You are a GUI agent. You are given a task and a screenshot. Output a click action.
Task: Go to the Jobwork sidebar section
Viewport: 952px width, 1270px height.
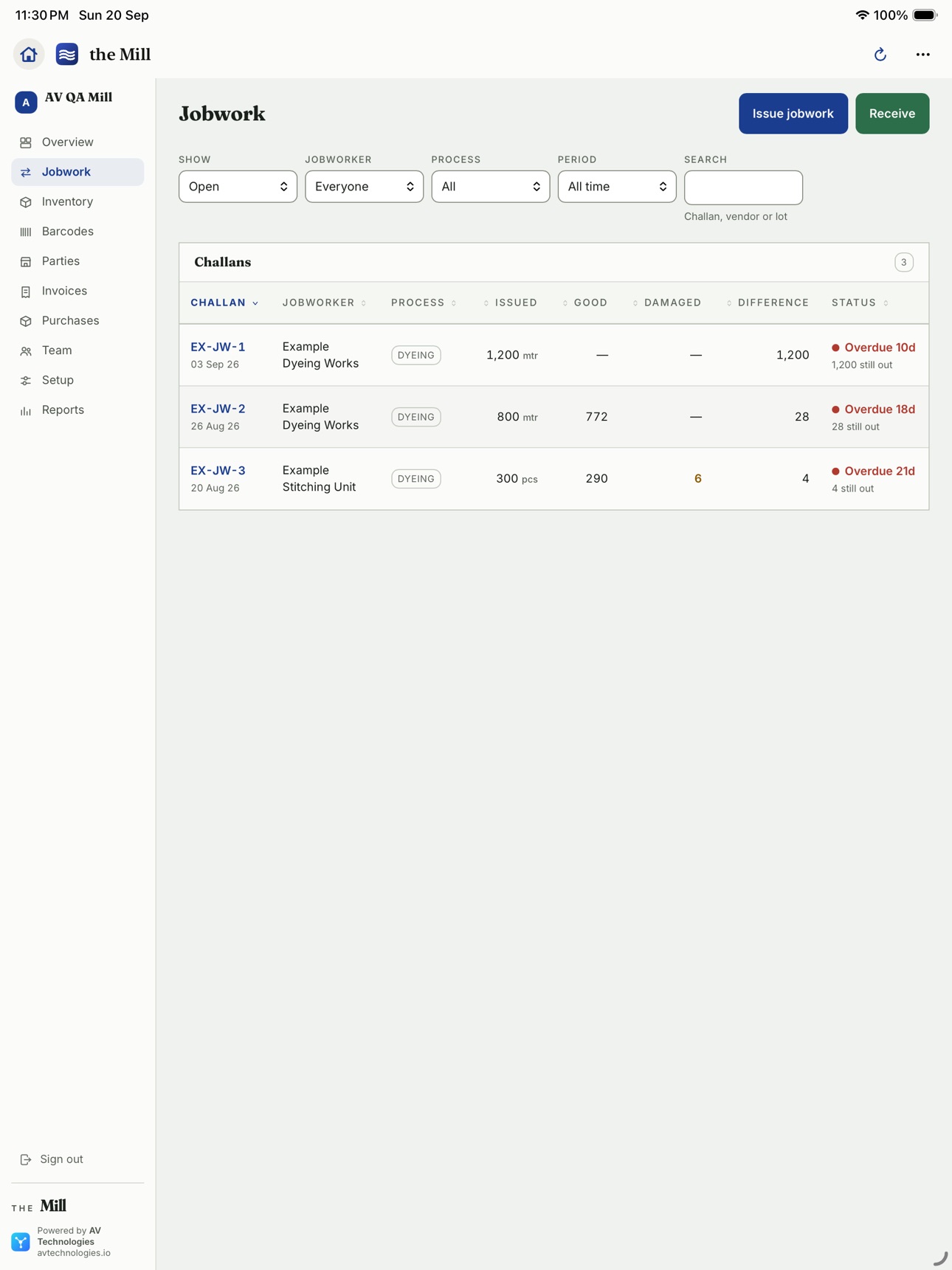tap(77, 172)
